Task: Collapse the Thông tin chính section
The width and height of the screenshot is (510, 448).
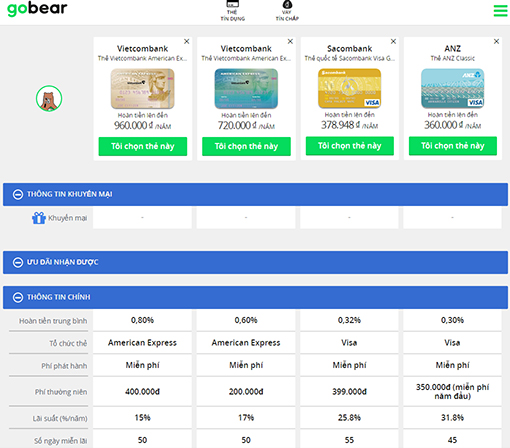Action: pos(18,297)
